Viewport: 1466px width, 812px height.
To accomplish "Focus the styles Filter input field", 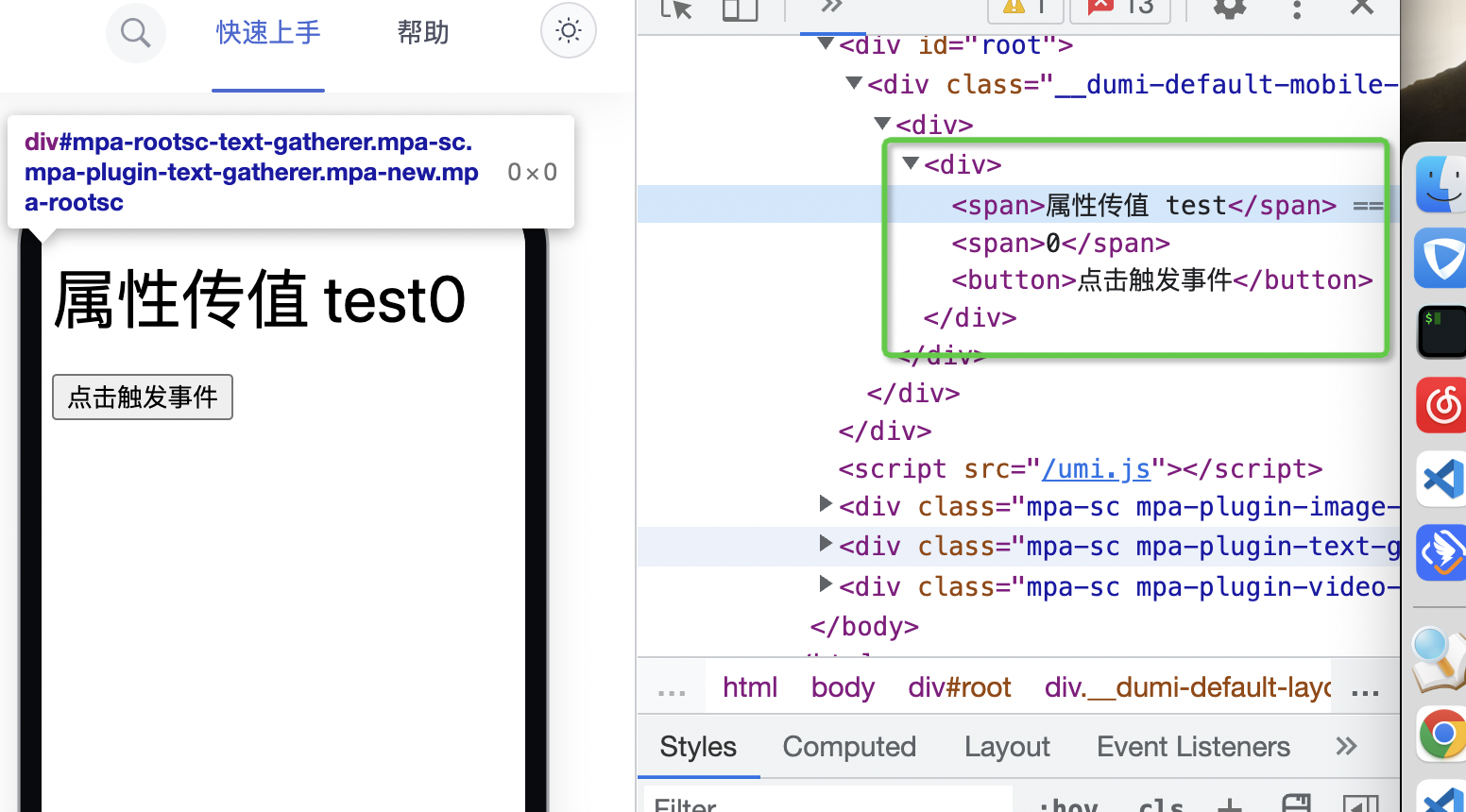I will (x=829, y=801).
